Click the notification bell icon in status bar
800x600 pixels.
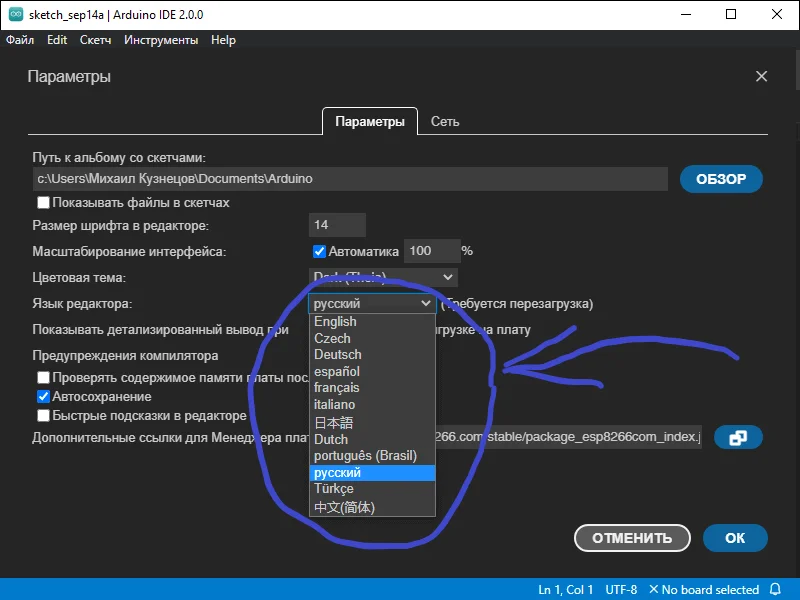777,589
